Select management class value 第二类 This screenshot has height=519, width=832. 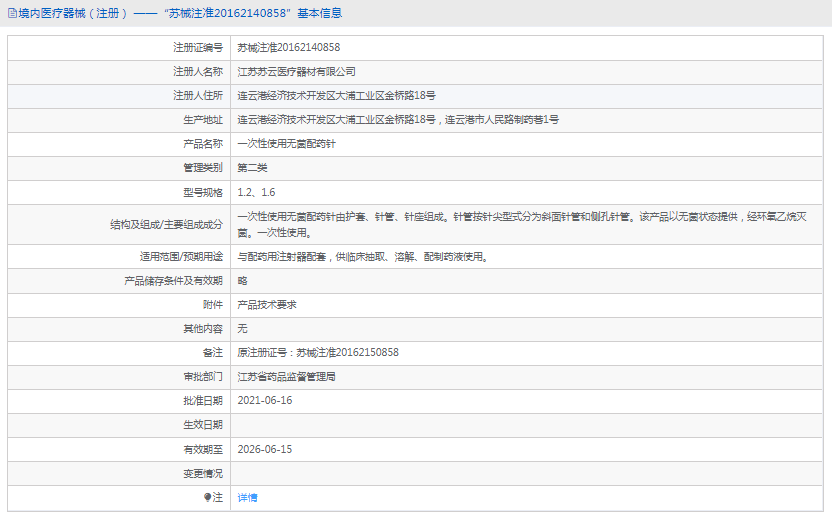(x=252, y=168)
